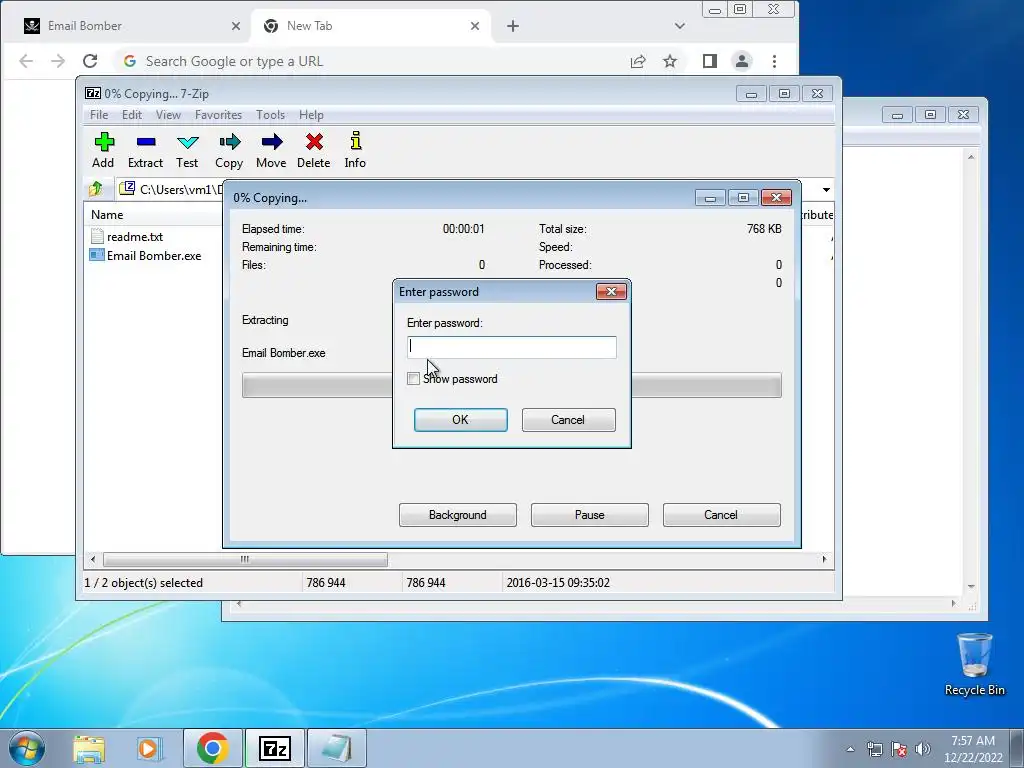This screenshot has height=768, width=1024.
Task: Click the Chrome taskbar icon
Action: click(x=212, y=748)
